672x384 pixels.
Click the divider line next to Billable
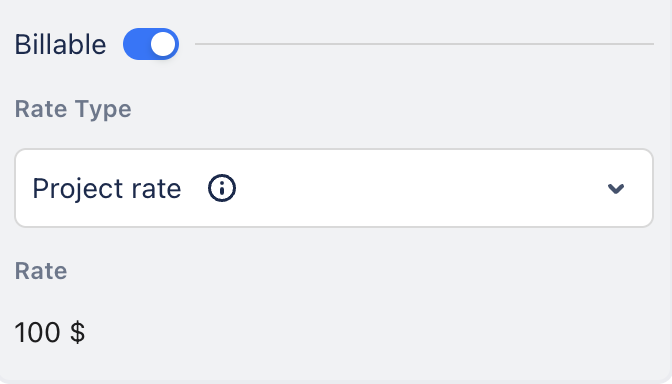[424, 44]
